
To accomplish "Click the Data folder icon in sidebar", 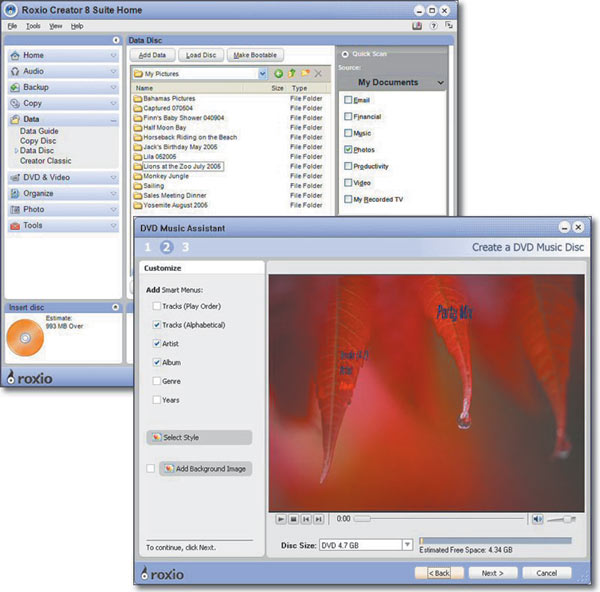I will coord(15,119).
